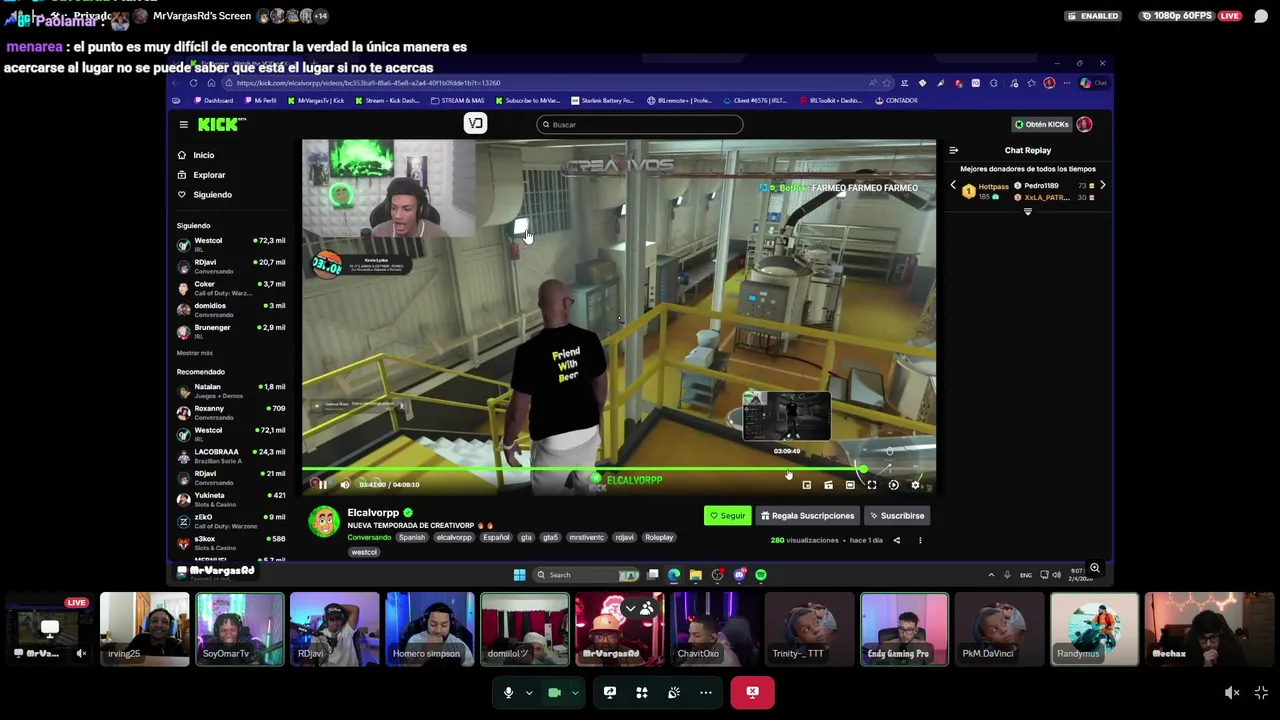Toggle Discord call fullscreen
Image resolution: width=1280 pixels, height=720 pixels.
[x=1262, y=692]
